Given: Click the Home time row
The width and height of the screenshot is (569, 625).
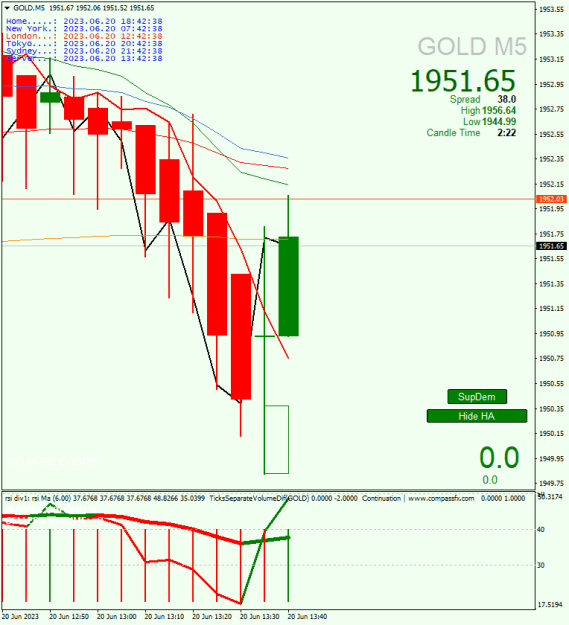Looking at the screenshot, I should [84, 21].
